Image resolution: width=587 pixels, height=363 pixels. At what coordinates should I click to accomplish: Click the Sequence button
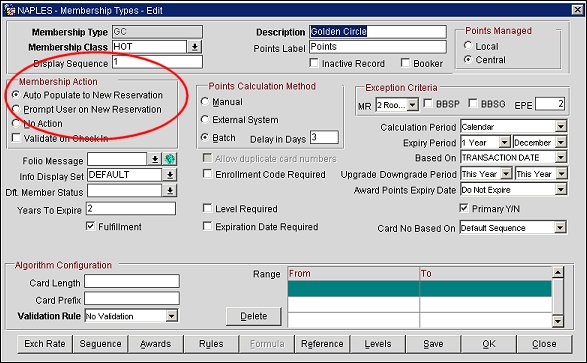[x=100, y=344]
